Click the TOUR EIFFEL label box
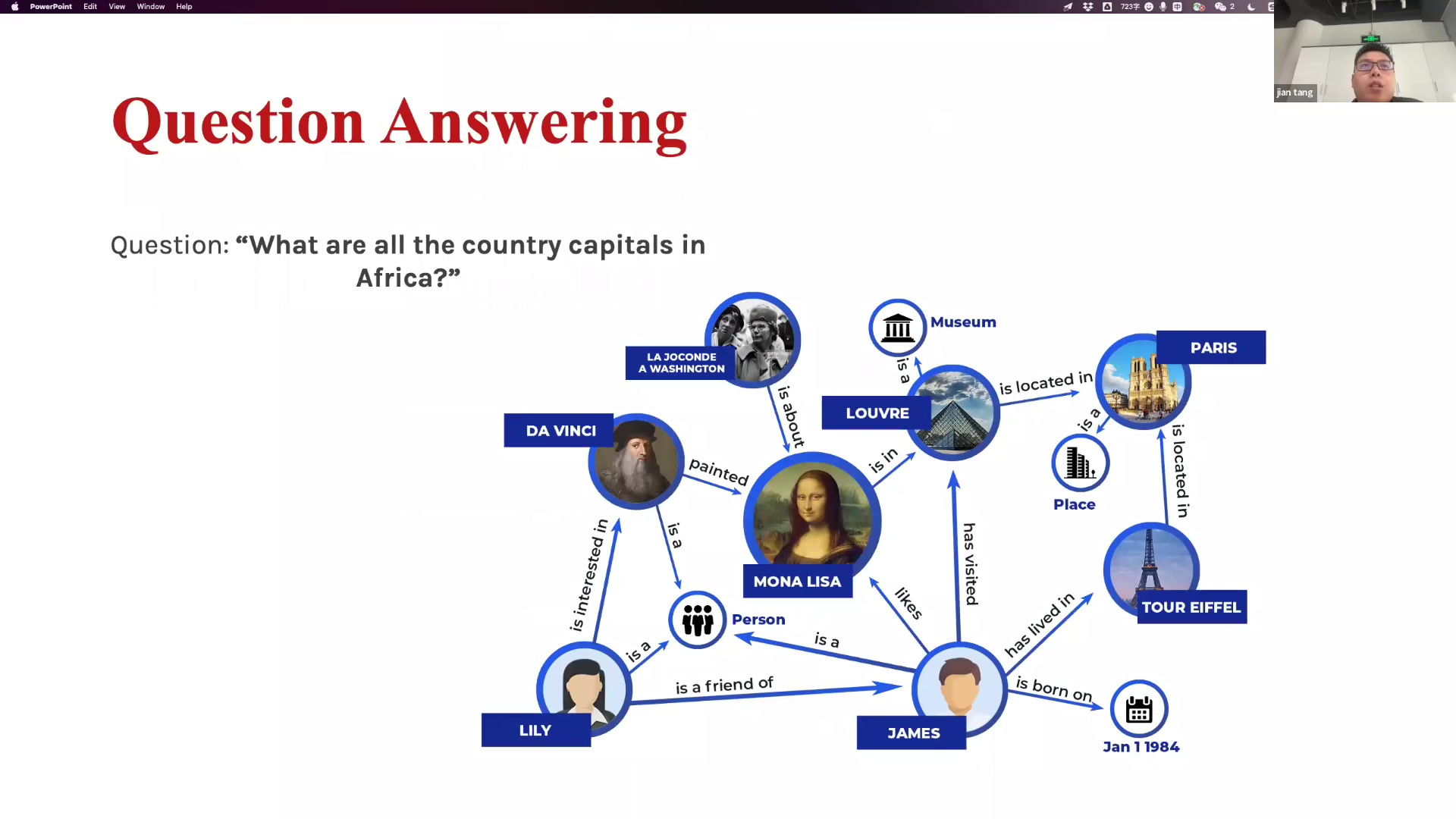This screenshot has height=819, width=1456. coord(1192,607)
